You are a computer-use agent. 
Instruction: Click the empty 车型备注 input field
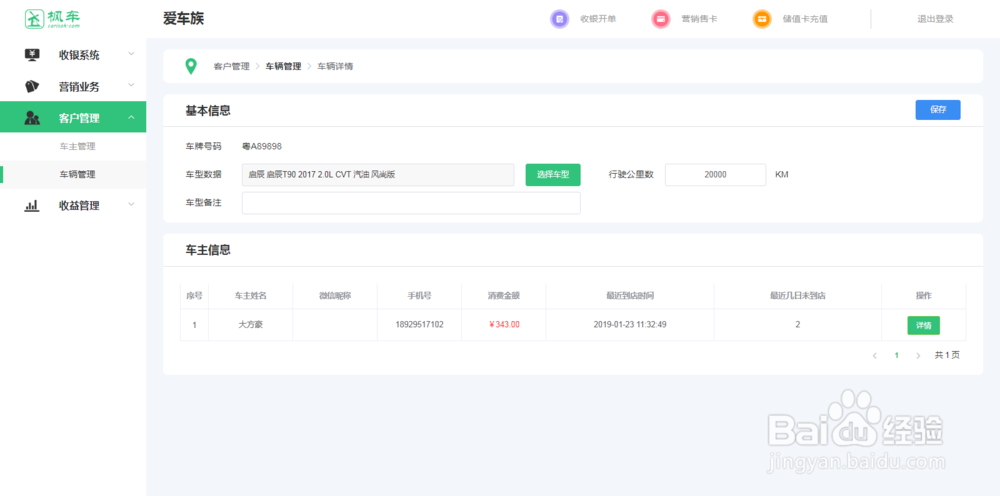411,203
